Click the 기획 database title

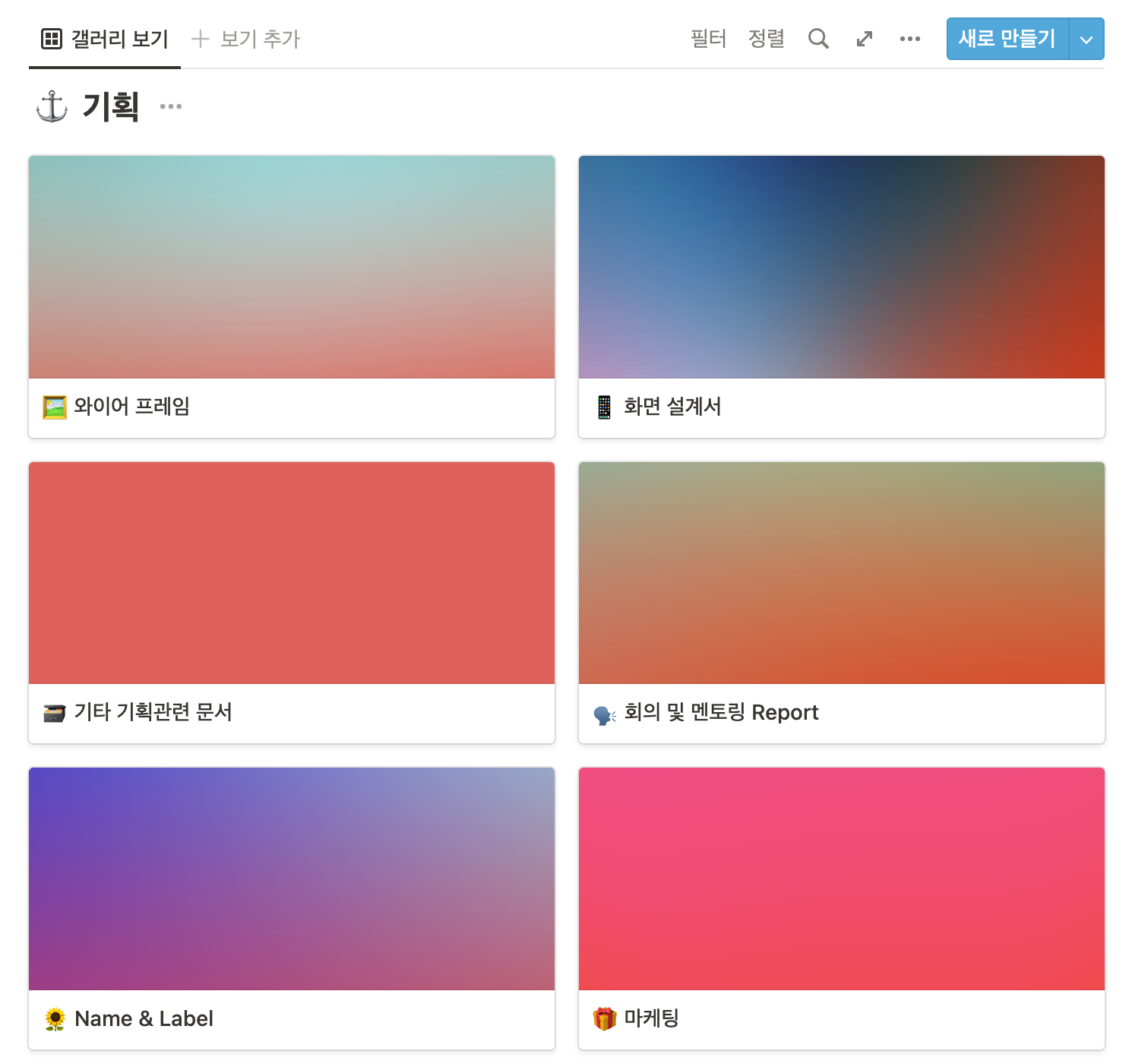click(x=111, y=106)
